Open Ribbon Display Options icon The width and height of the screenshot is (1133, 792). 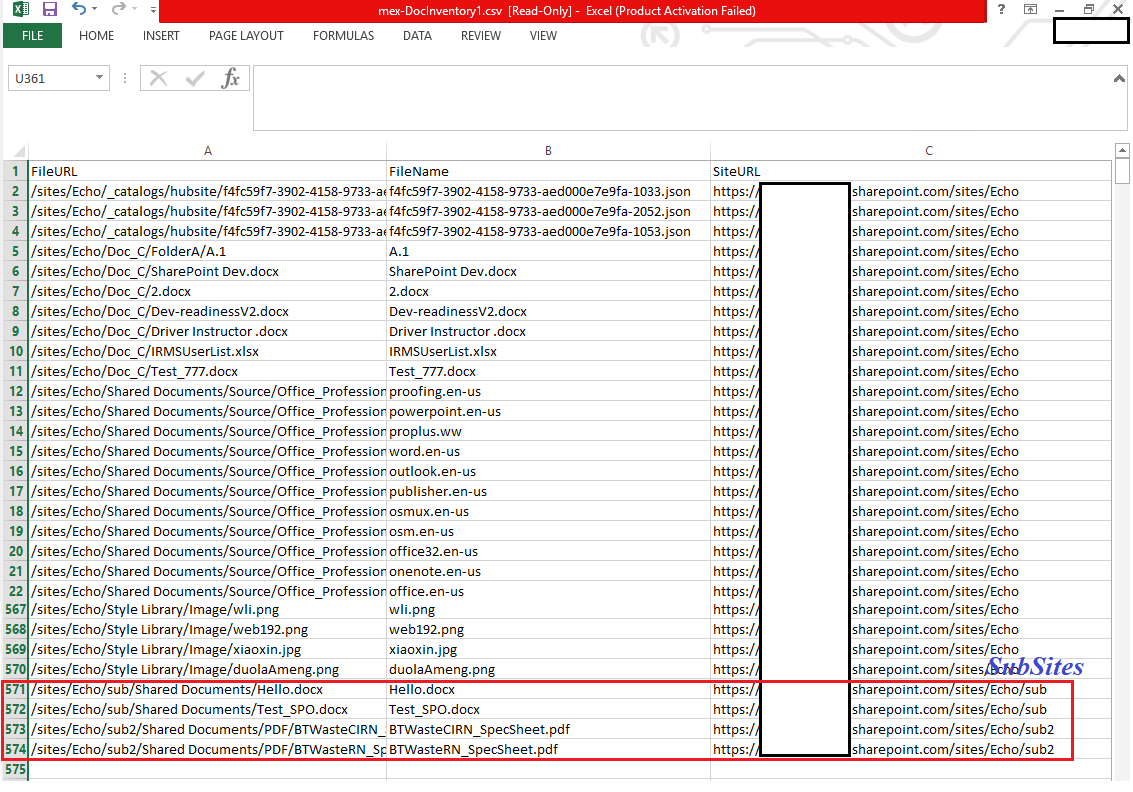coord(1030,9)
